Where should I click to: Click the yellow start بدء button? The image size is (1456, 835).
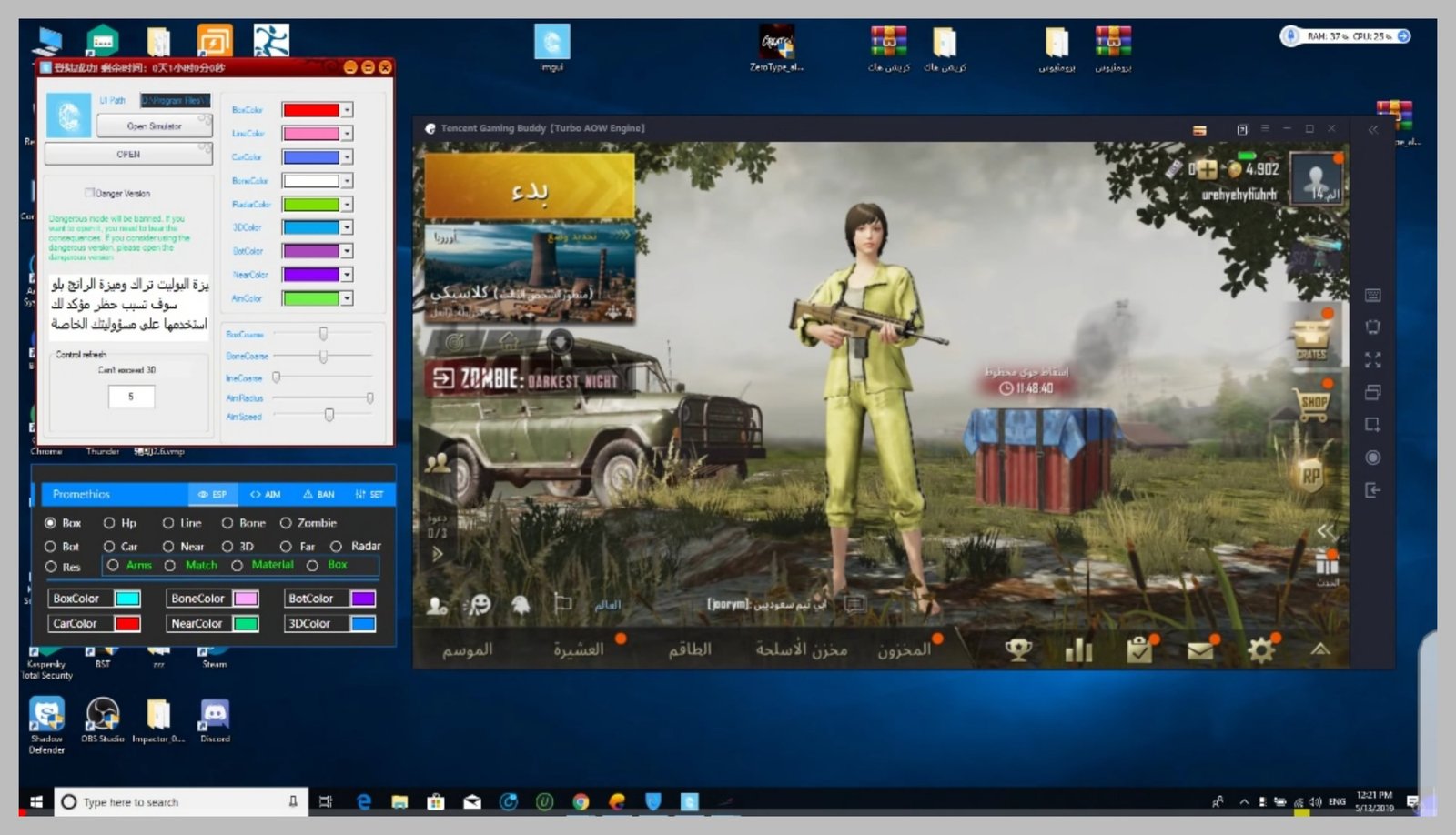[x=529, y=186]
